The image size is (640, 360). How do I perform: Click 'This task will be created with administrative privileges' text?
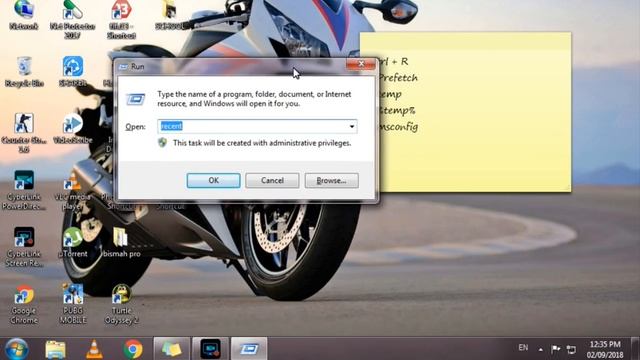click(x=262, y=143)
